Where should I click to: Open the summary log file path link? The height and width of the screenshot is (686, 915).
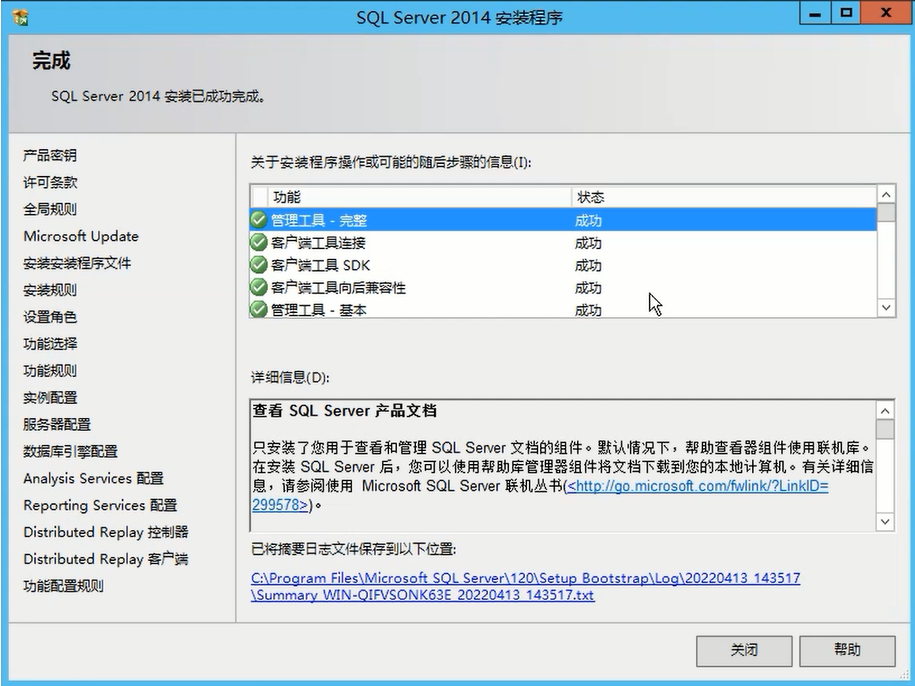pyautogui.click(x=526, y=587)
